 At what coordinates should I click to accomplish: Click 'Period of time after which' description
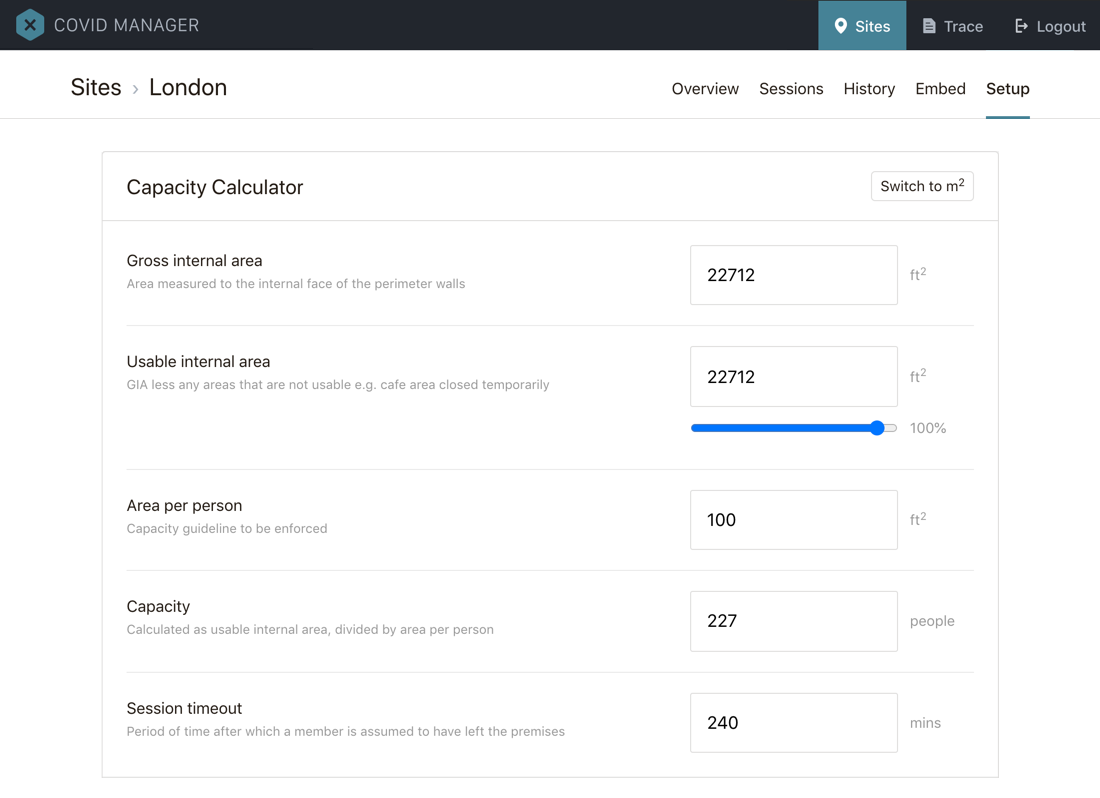pyautogui.click(x=346, y=731)
